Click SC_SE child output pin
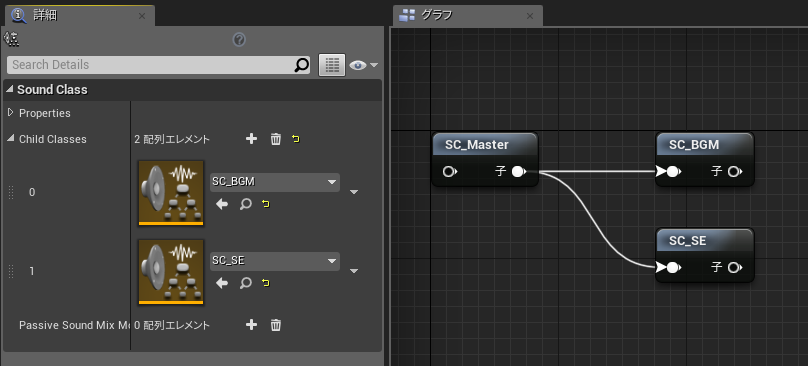808x366 pixels. pos(734,267)
